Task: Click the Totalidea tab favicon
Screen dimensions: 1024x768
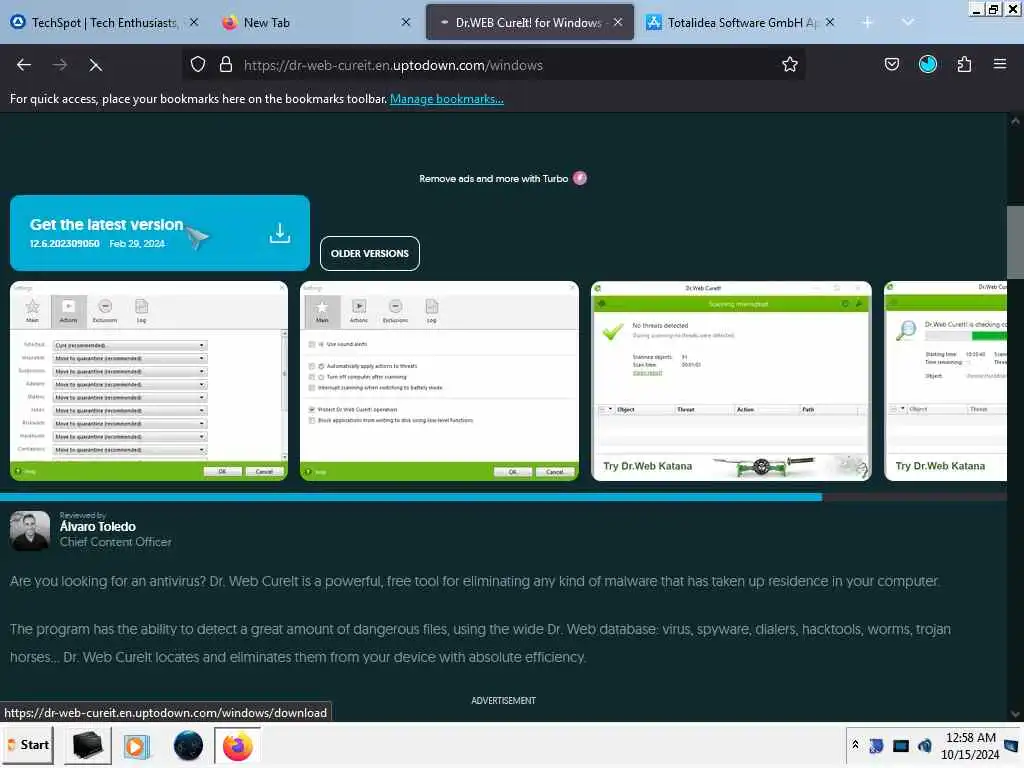Action: point(653,22)
